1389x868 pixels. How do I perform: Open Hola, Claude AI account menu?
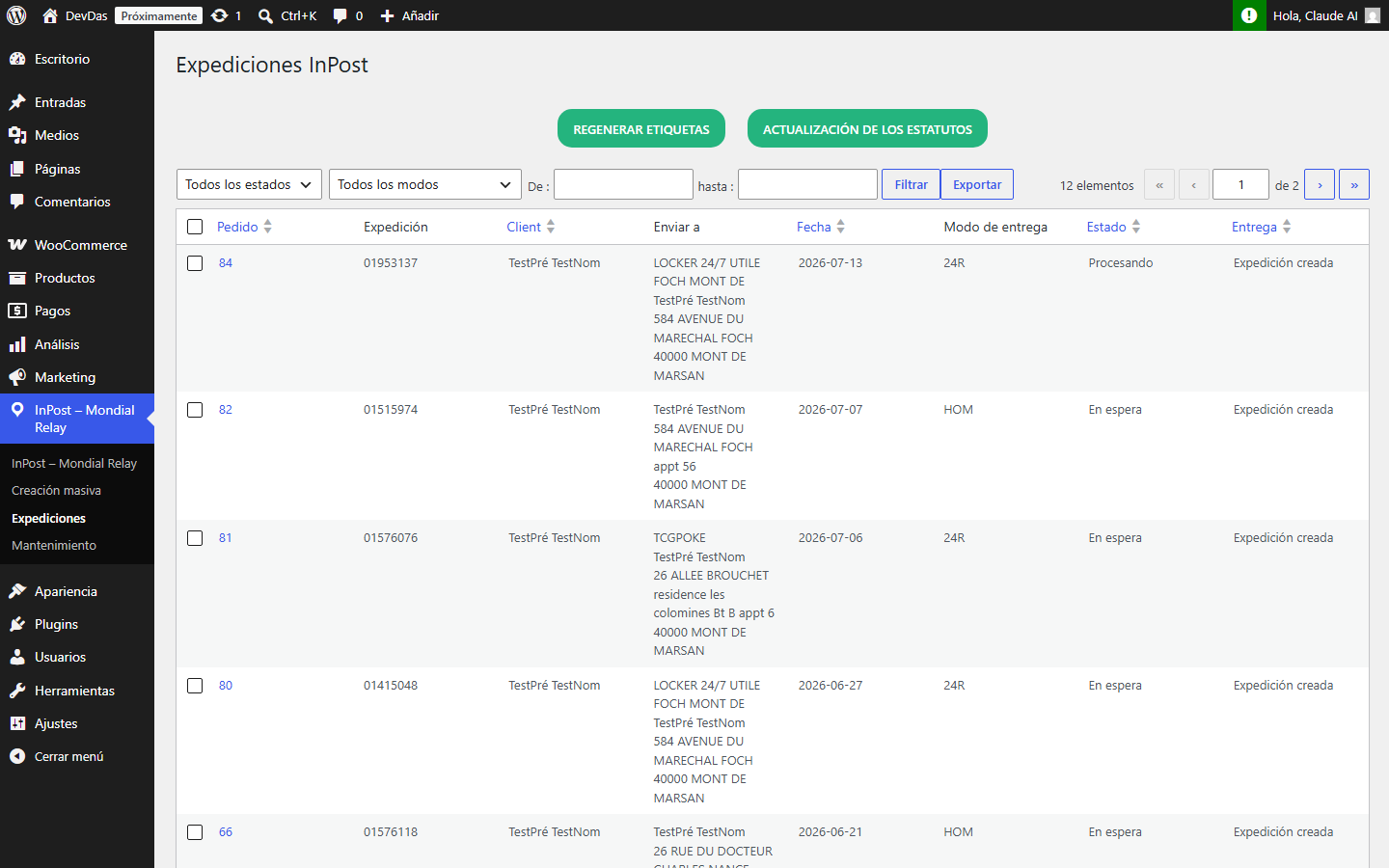tap(1326, 15)
